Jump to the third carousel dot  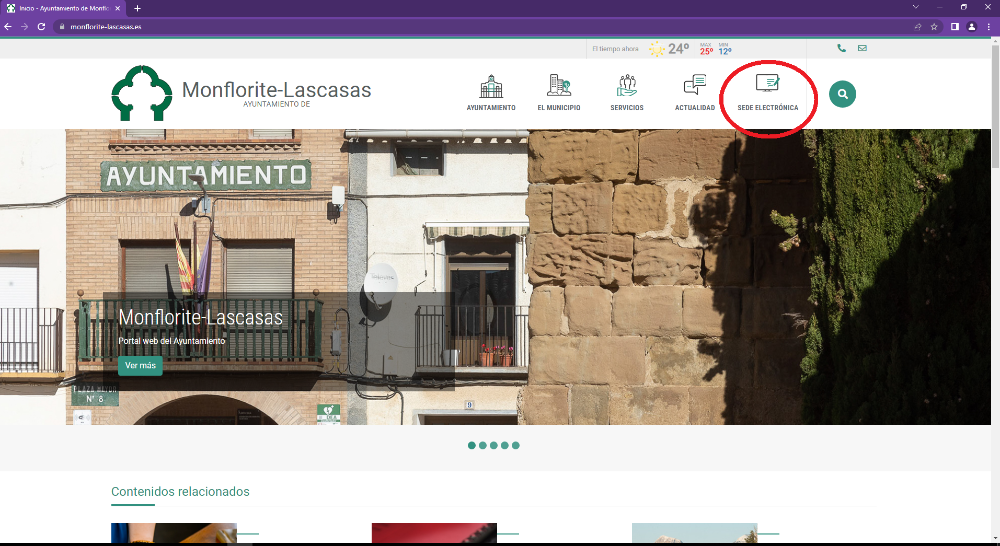[494, 445]
